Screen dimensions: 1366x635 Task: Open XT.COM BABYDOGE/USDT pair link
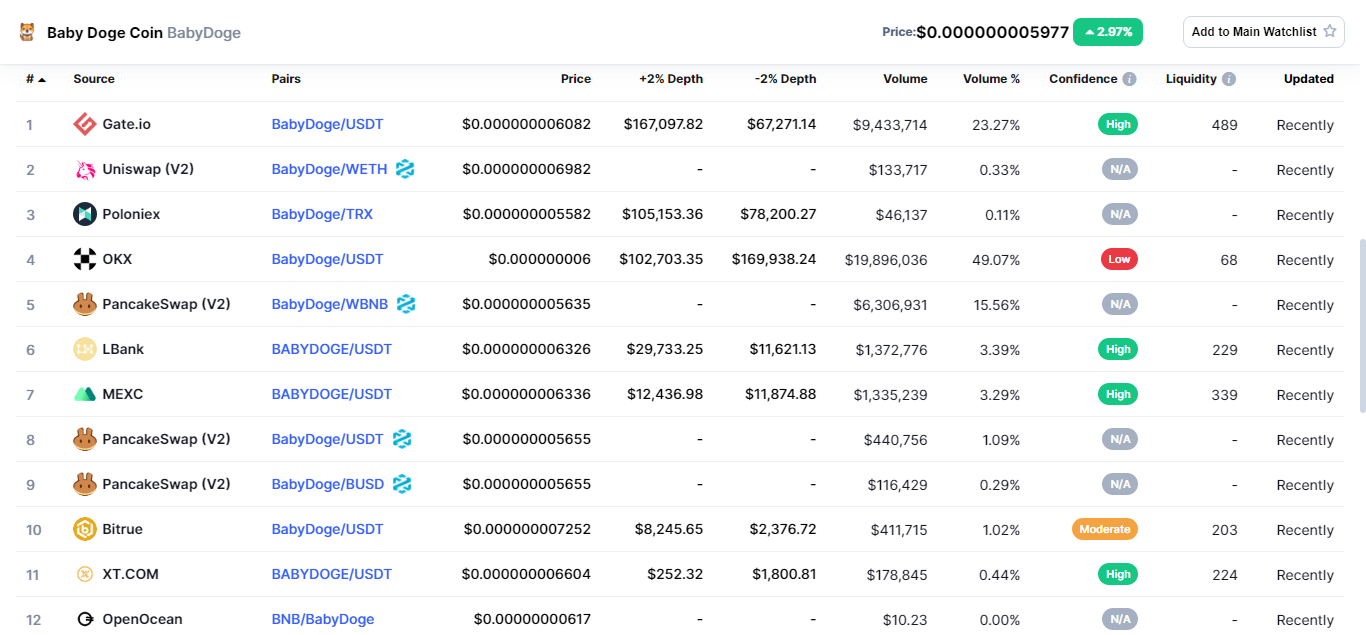click(x=332, y=574)
